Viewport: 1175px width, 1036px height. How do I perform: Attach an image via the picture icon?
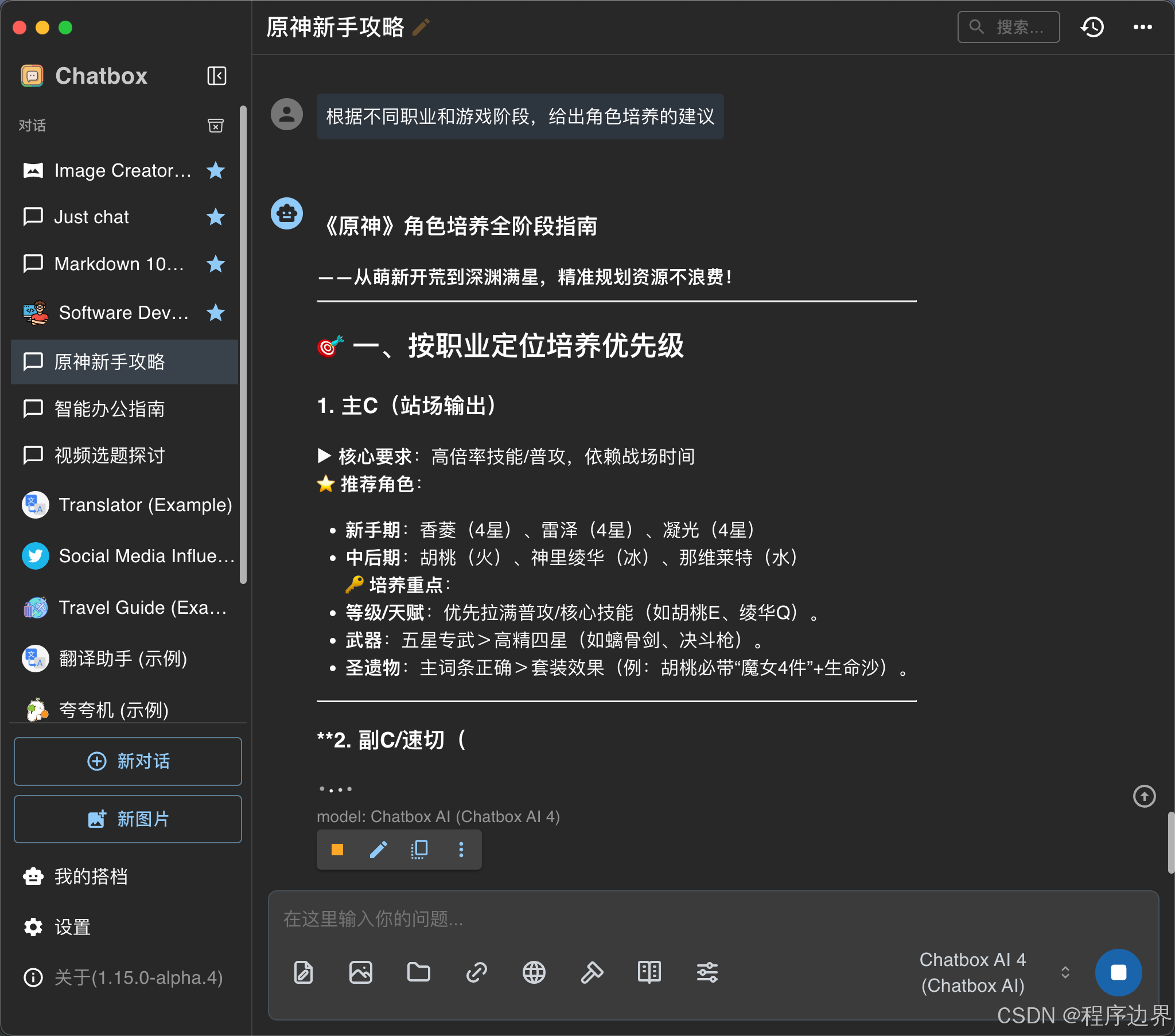360,972
